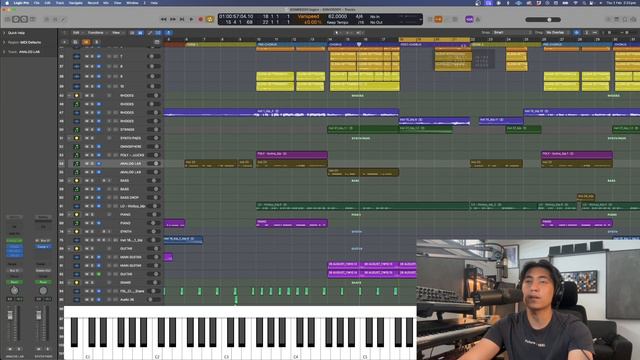Open the Browsers (media) icon
The width and height of the screenshot is (640, 360).
click(x=633, y=19)
